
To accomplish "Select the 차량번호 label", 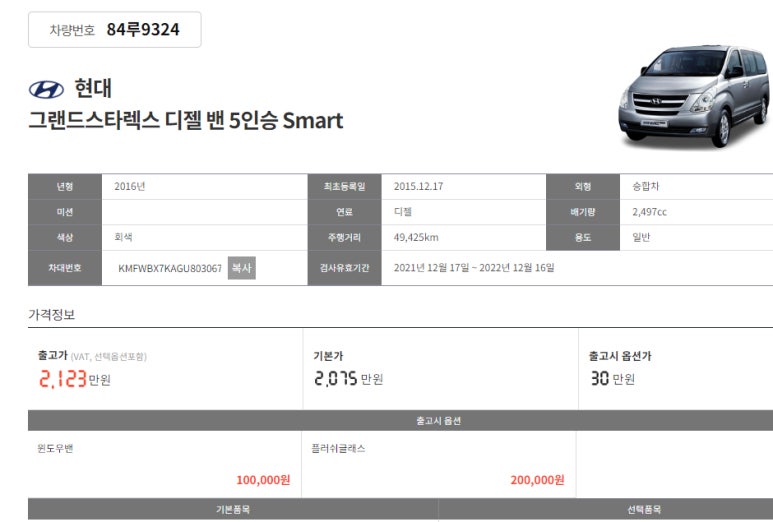I will [72, 30].
